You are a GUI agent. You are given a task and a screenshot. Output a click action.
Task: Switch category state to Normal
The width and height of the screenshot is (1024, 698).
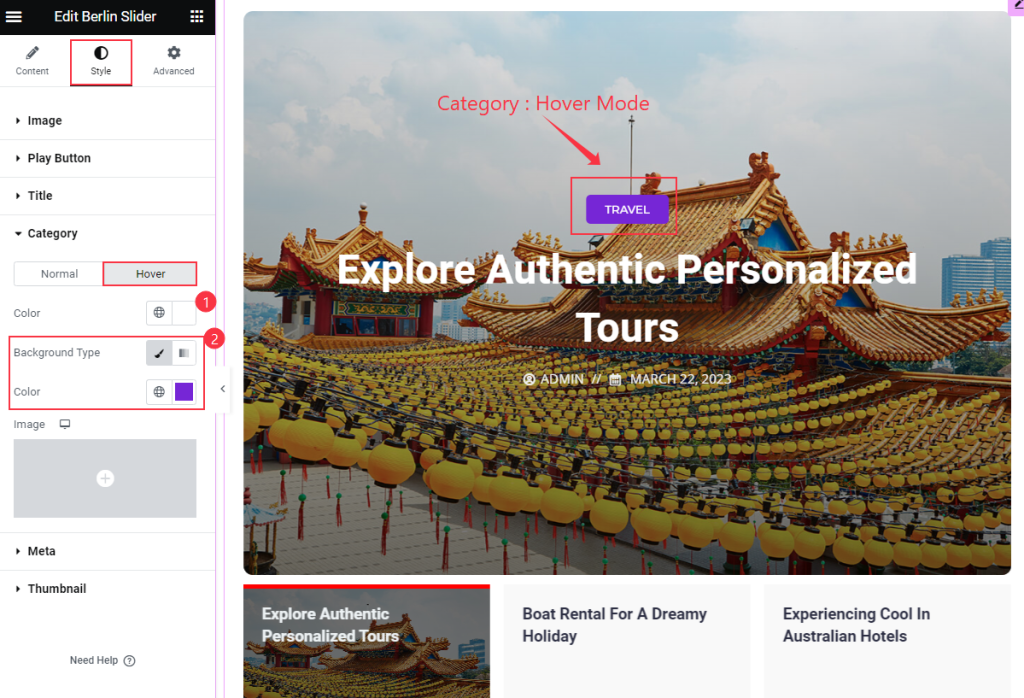coord(59,274)
